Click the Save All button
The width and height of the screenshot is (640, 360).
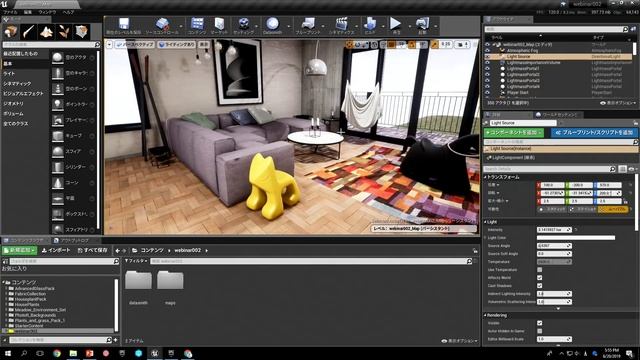[x=92, y=250]
